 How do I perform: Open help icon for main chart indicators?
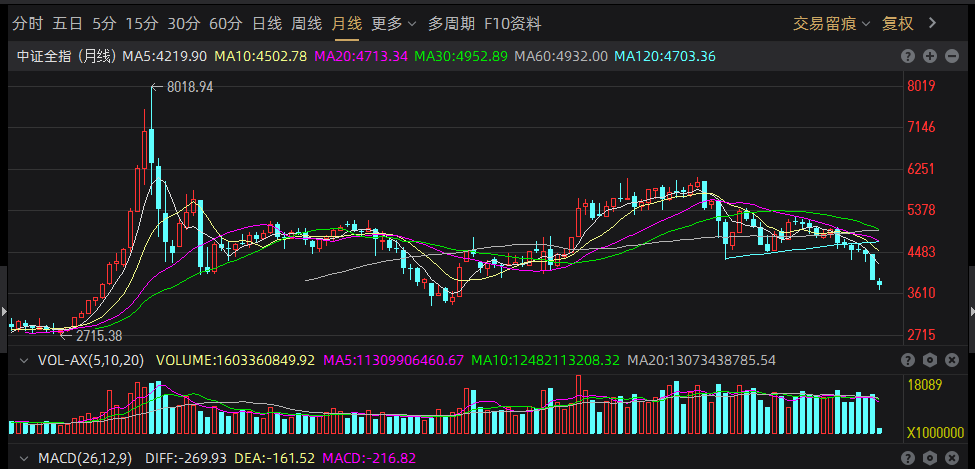click(908, 57)
